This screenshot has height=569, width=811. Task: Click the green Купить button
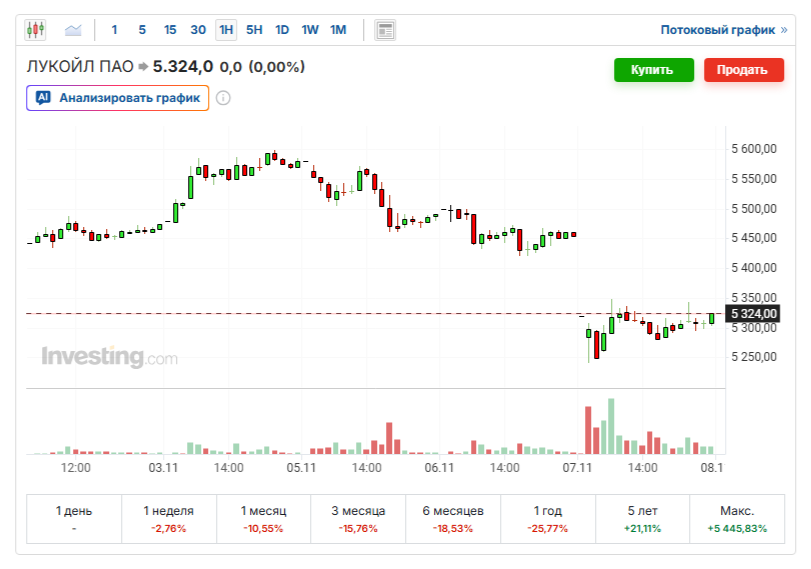click(654, 70)
